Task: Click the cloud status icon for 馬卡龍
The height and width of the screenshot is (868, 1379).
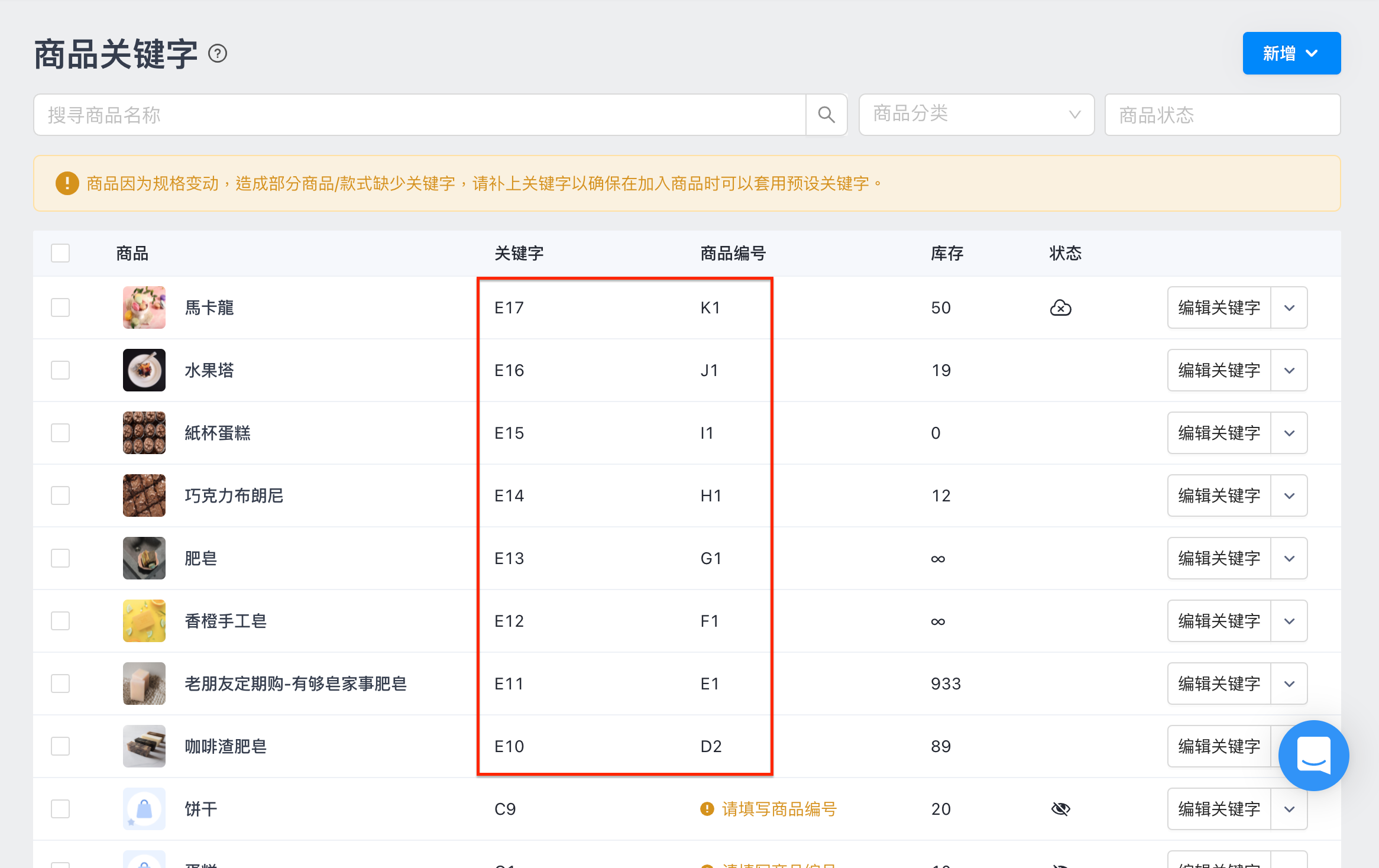Action: click(x=1060, y=307)
